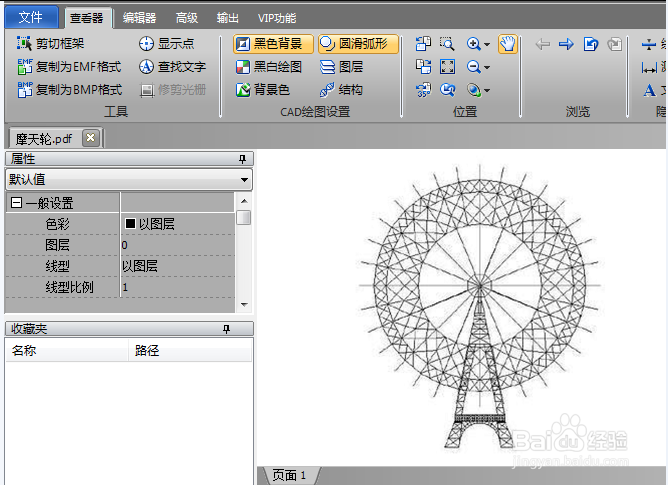Image resolution: width=668 pixels, height=485 pixels.
Task: Click the fit to window icon
Action: coord(447,66)
